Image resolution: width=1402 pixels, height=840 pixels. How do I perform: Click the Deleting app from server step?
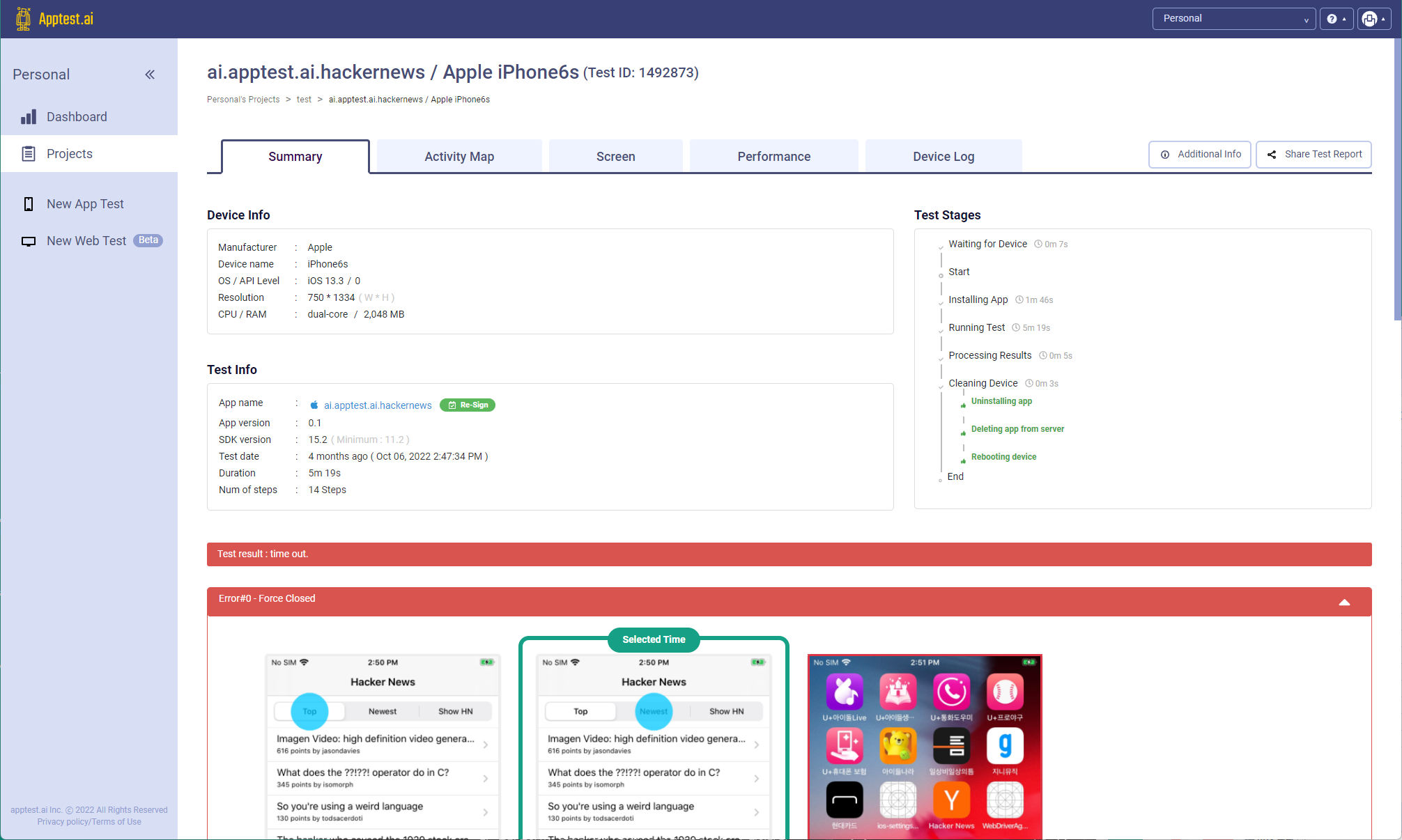pyautogui.click(x=1017, y=429)
